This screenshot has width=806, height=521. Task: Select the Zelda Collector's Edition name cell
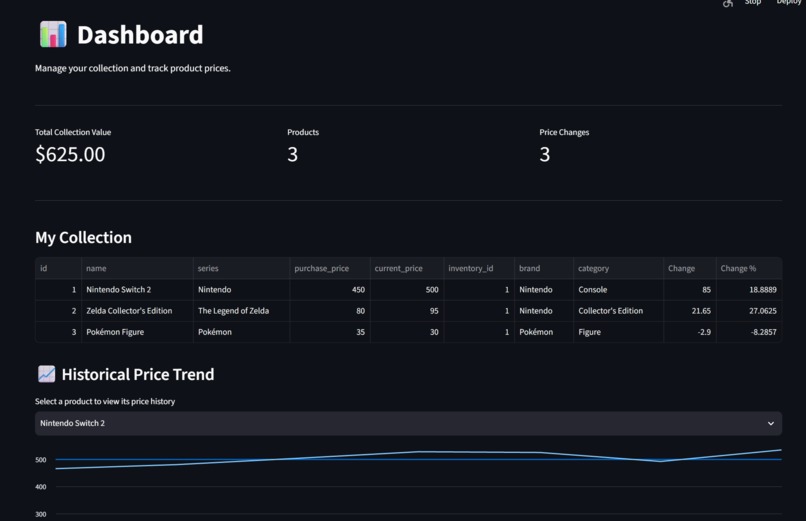pos(137,311)
